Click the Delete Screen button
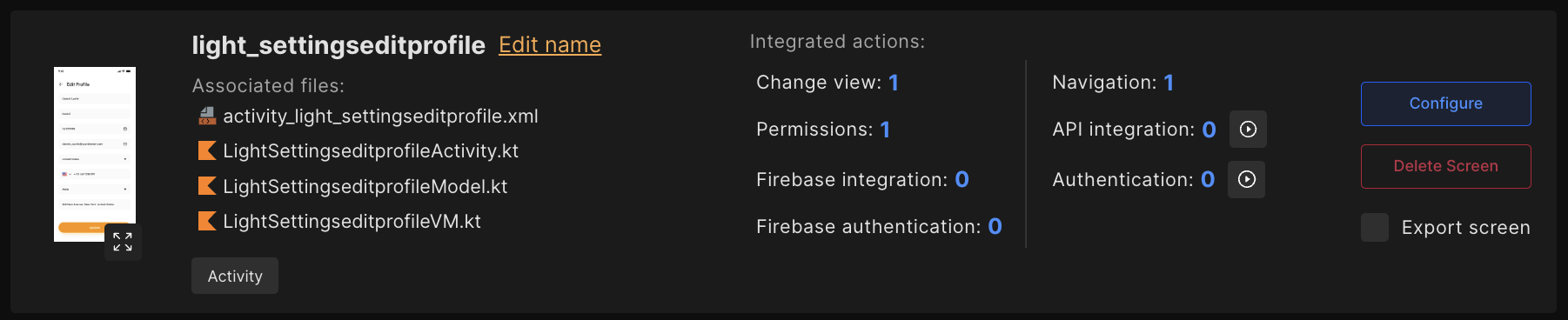 (x=1446, y=166)
